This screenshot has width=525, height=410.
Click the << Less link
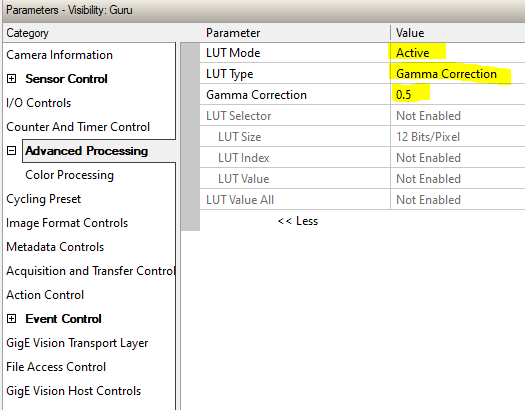(x=298, y=221)
